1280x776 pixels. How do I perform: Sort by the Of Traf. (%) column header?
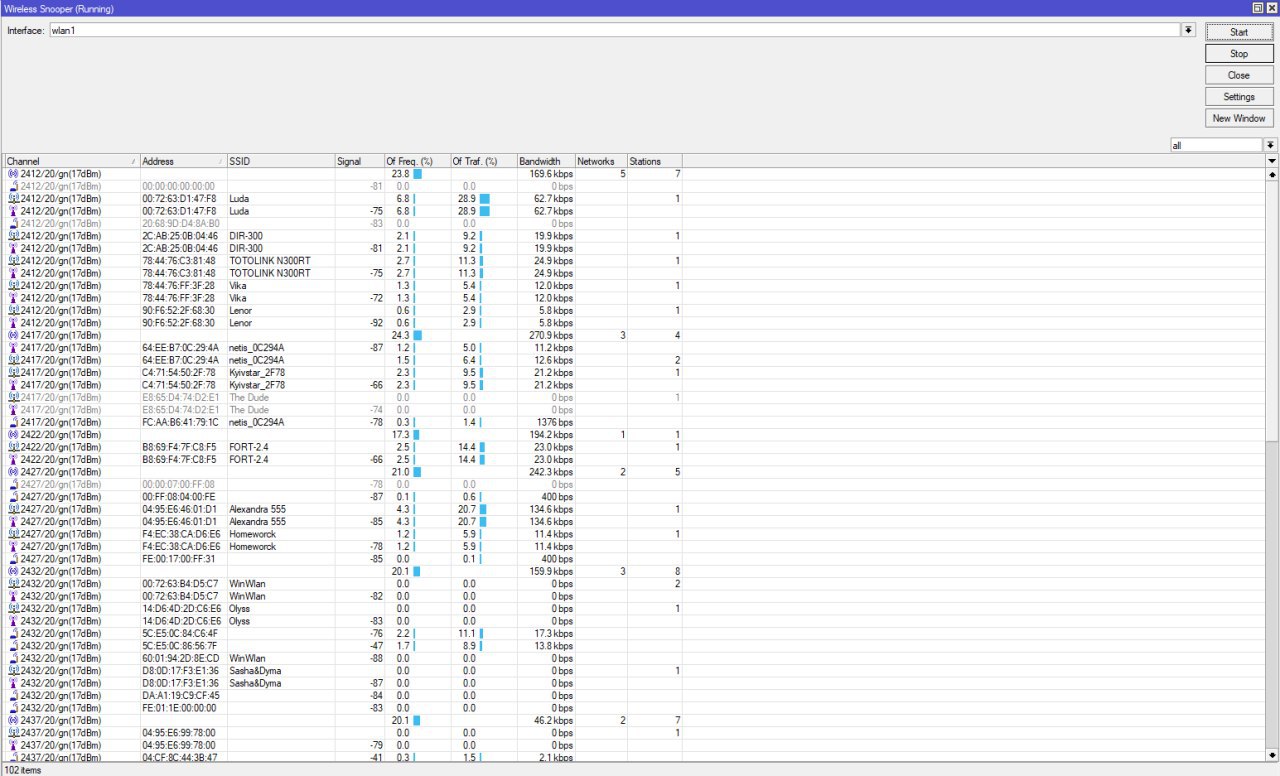(x=483, y=161)
